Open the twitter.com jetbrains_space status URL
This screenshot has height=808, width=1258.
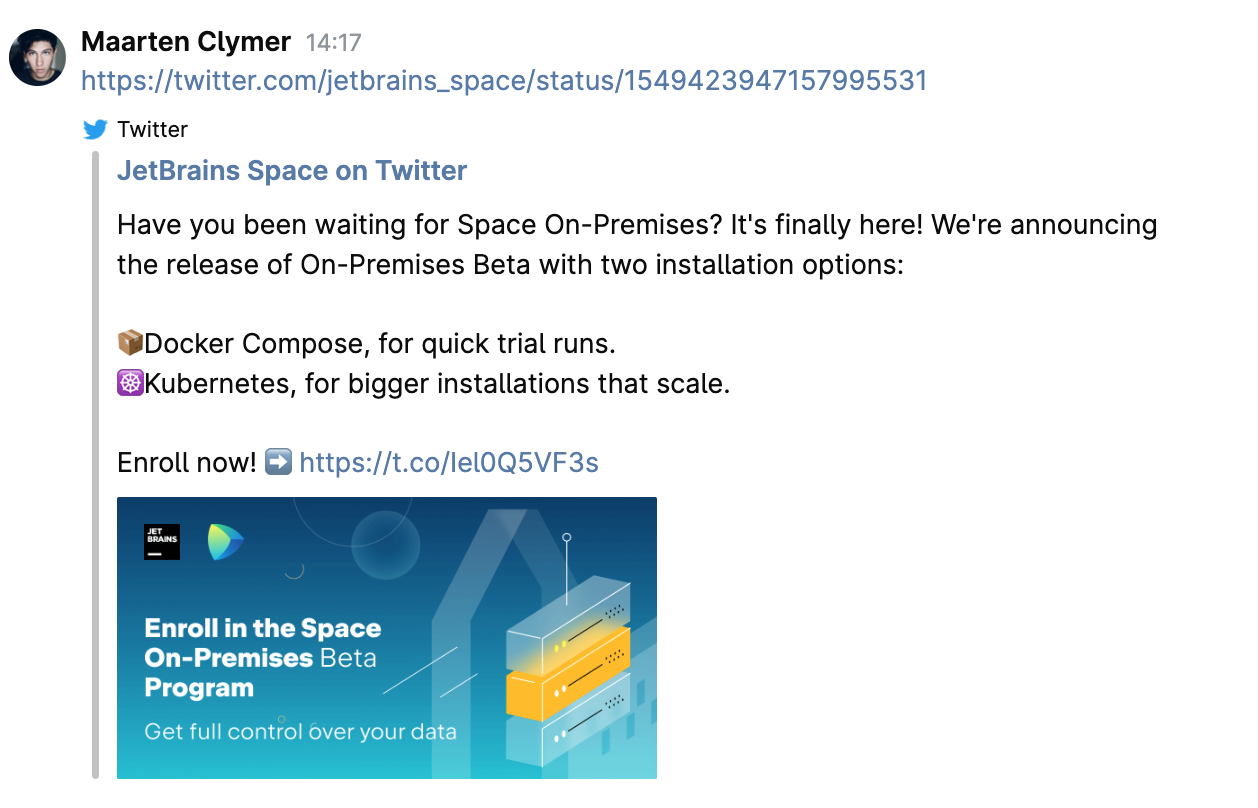click(x=504, y=80)
